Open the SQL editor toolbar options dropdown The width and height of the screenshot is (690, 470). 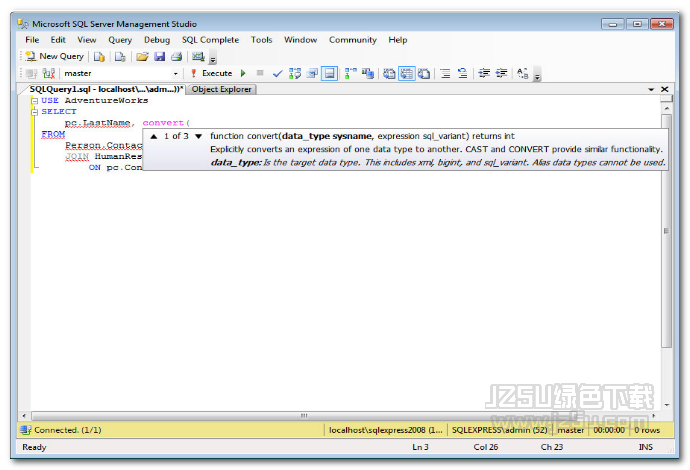click(x=537, y=75)
